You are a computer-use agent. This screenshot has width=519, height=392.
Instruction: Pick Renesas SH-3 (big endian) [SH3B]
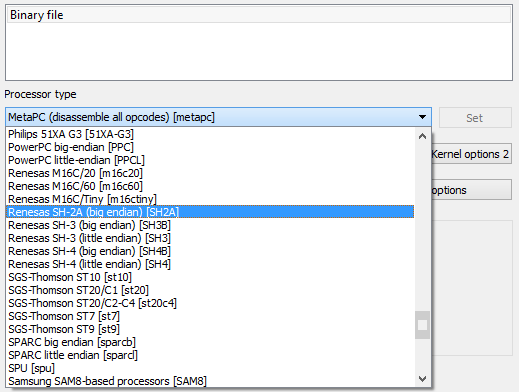210,225
